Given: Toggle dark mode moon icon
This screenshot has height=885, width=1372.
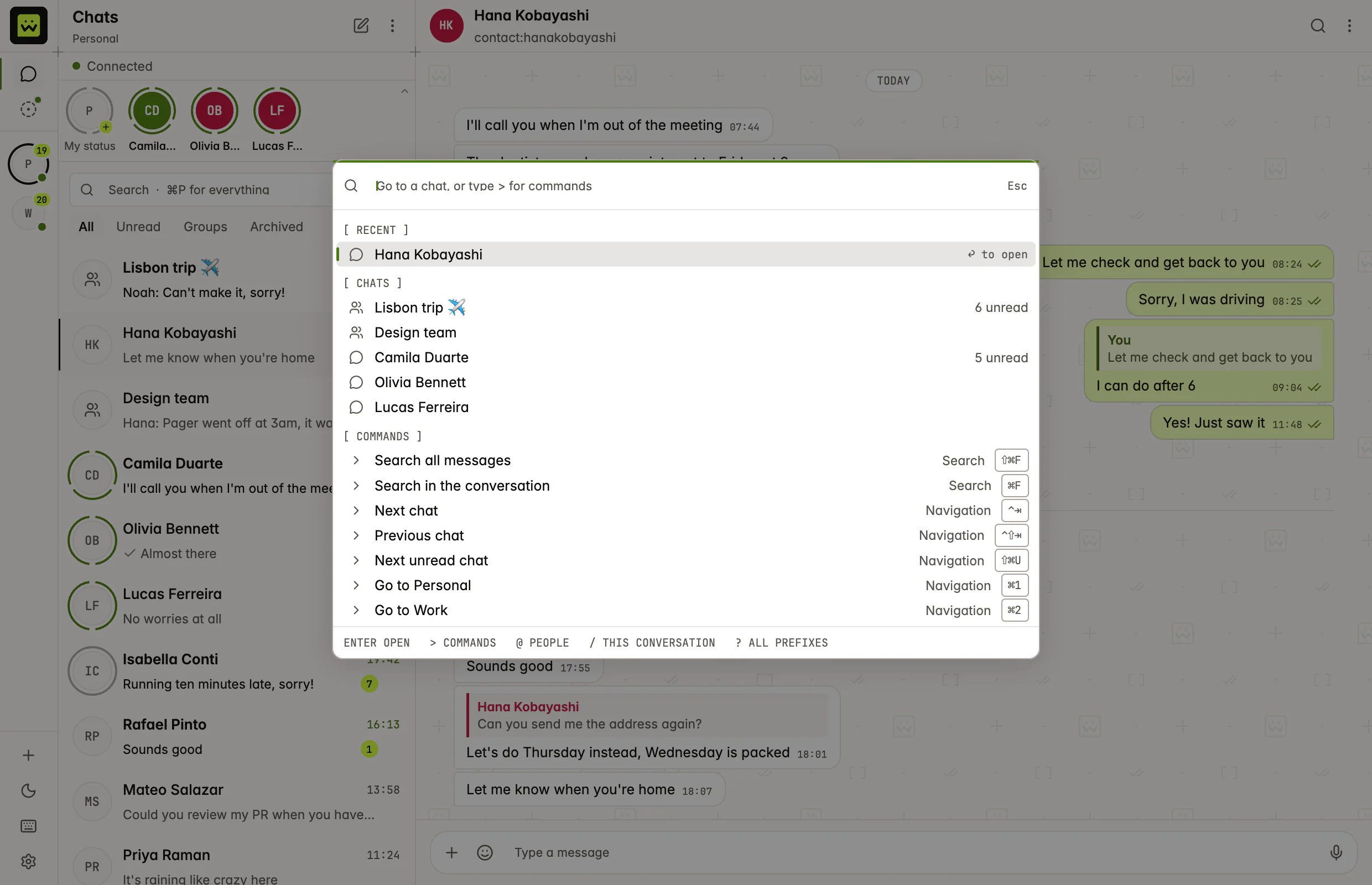Looking at the screenshot, I should [28, 791].
